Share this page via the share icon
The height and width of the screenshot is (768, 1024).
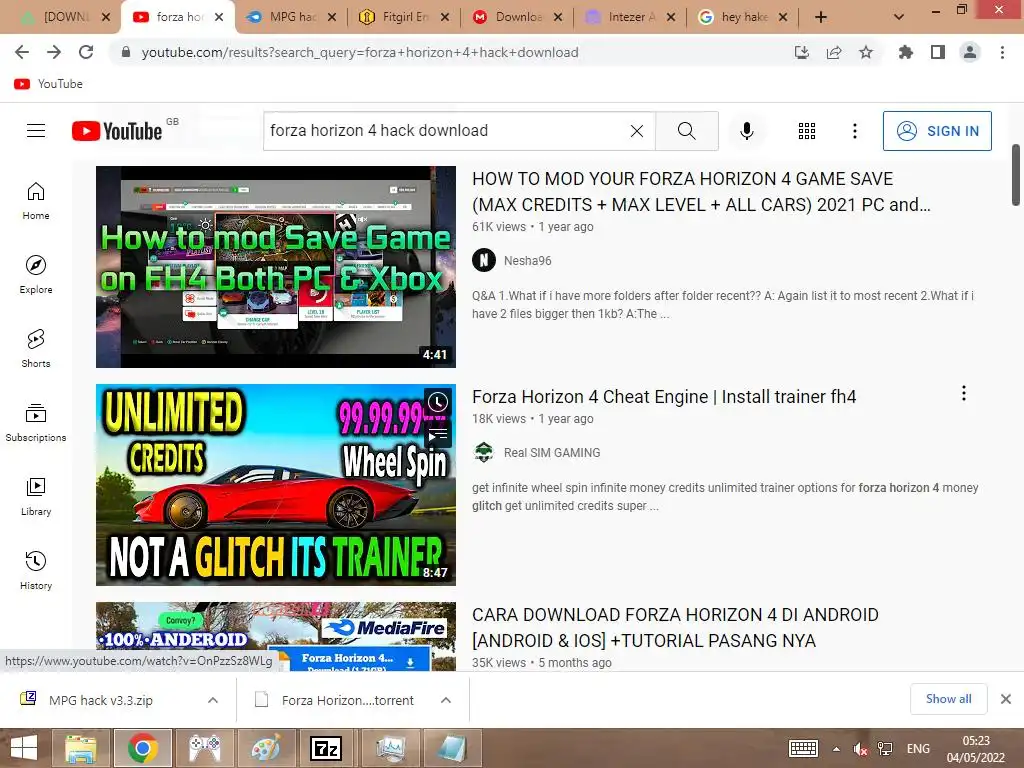coord(834,52)
